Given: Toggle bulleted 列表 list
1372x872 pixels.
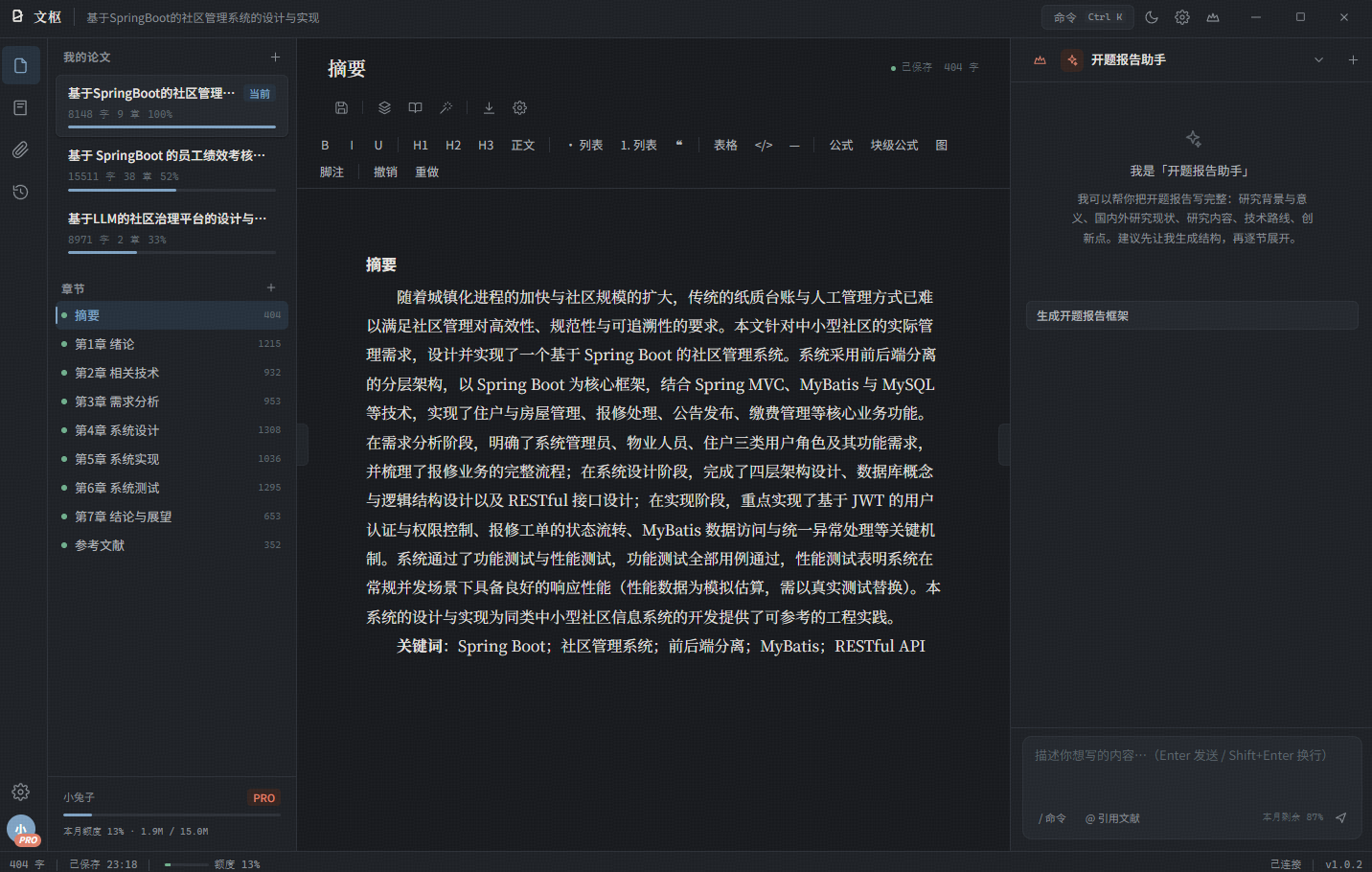Looking at the screenshot, I should (585, 145).
